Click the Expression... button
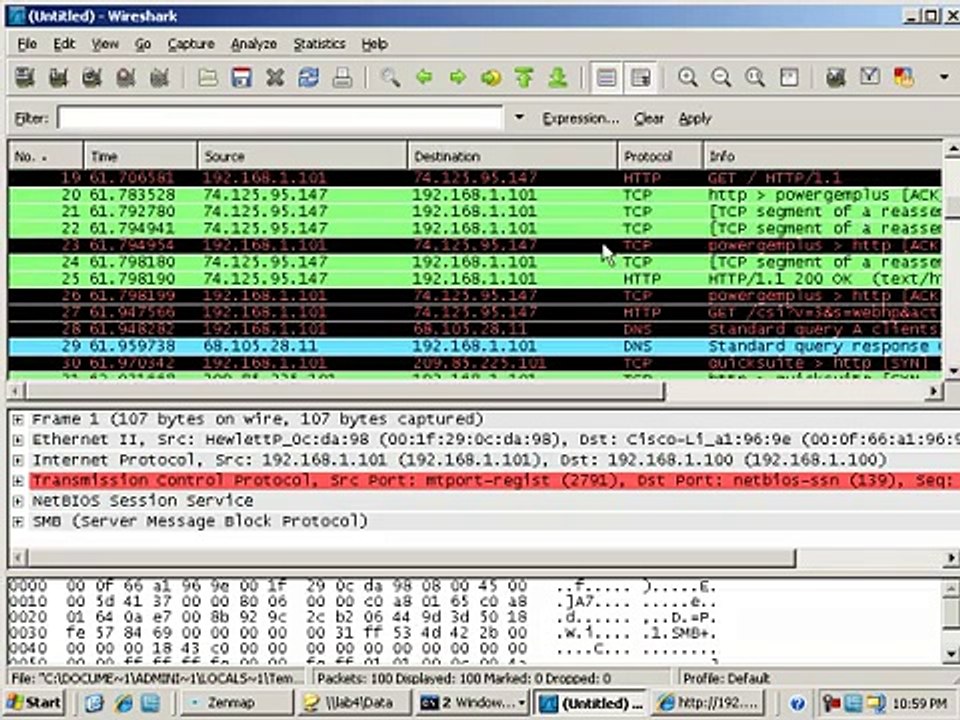960x720 pixels. pyautogui.click(x=580, y=118)
